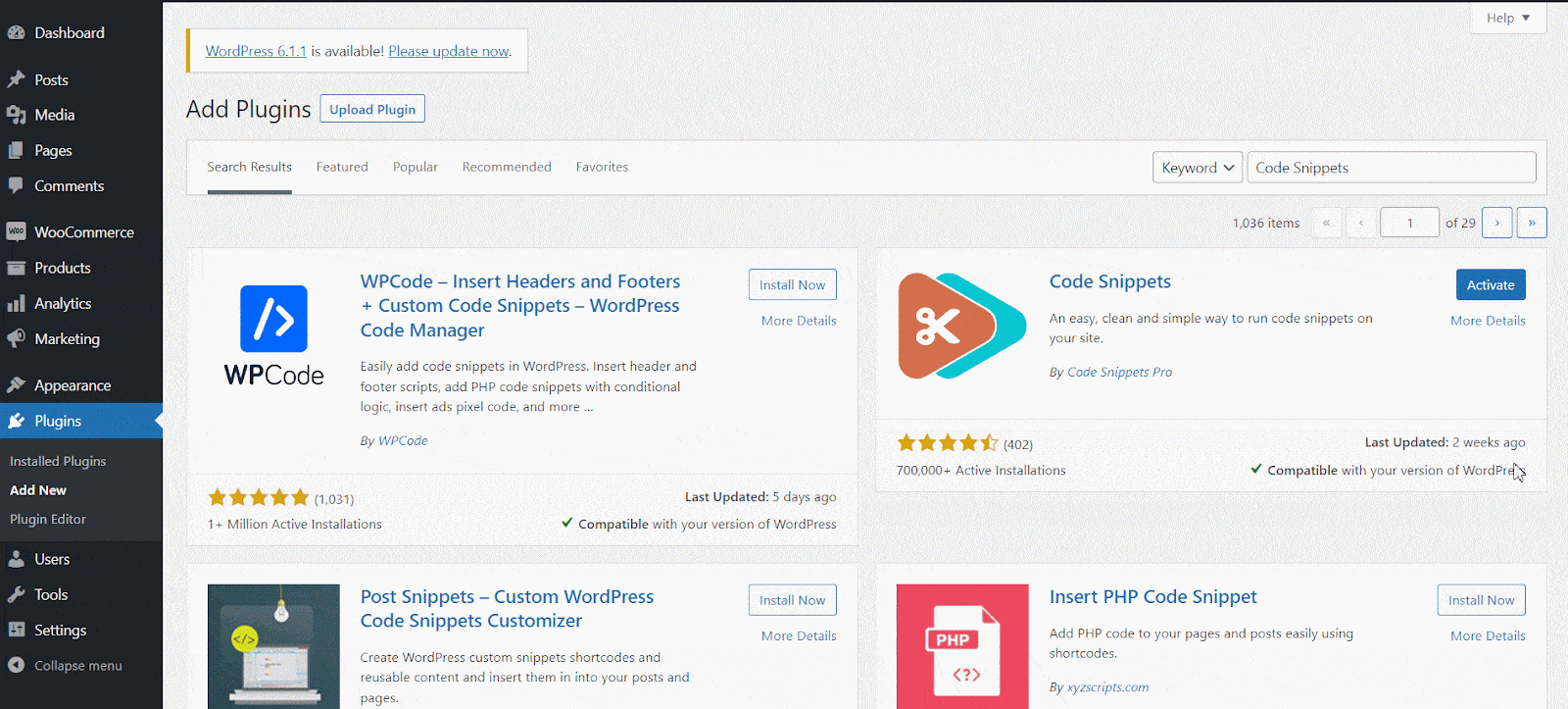
Task: Click the Media icon in sidebar
Action: (16, 115)
